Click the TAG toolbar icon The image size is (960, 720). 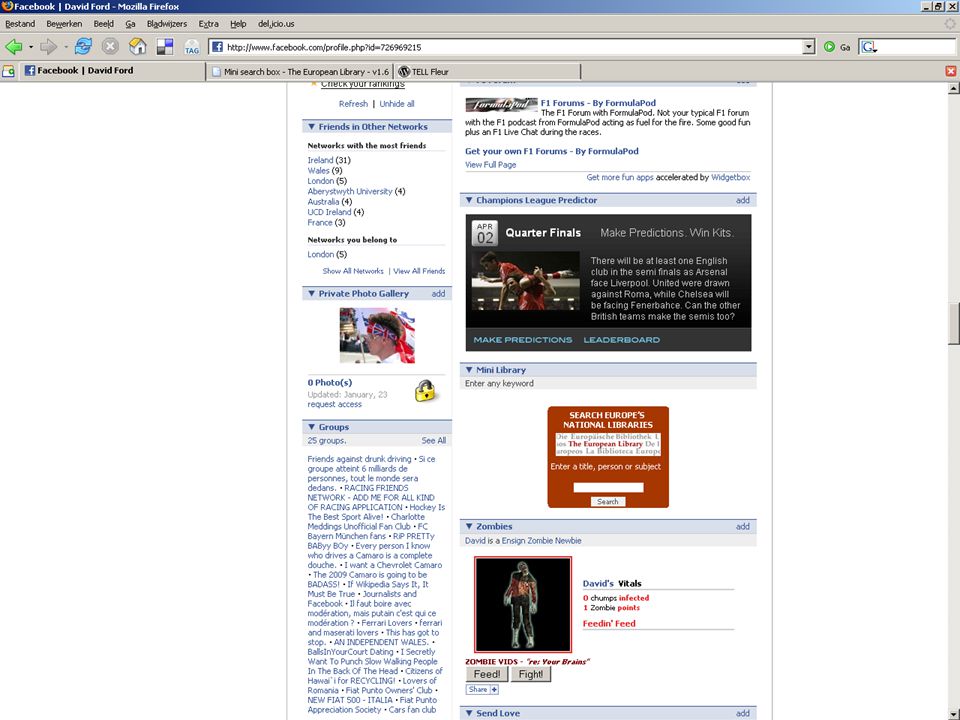click(192, 47)
